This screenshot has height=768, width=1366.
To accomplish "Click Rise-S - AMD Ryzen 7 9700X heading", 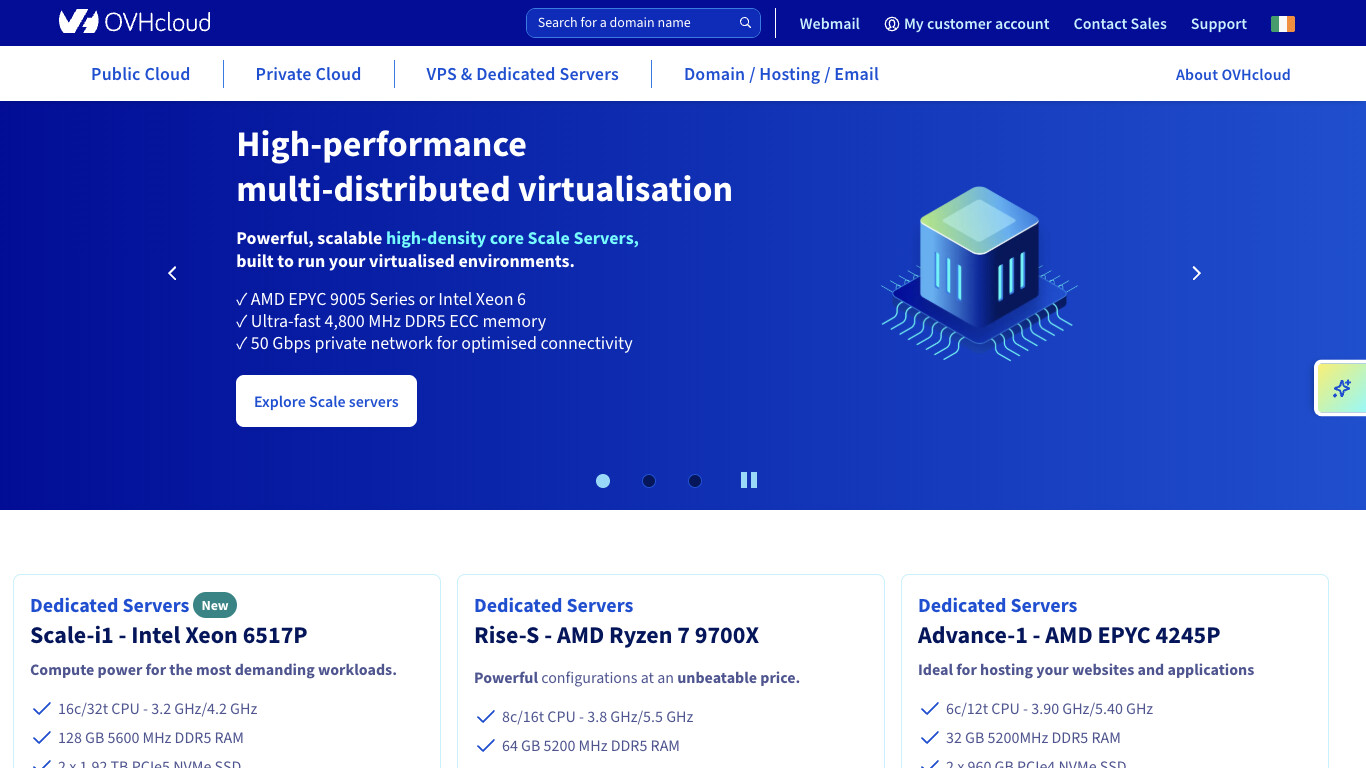I will 617,635.
